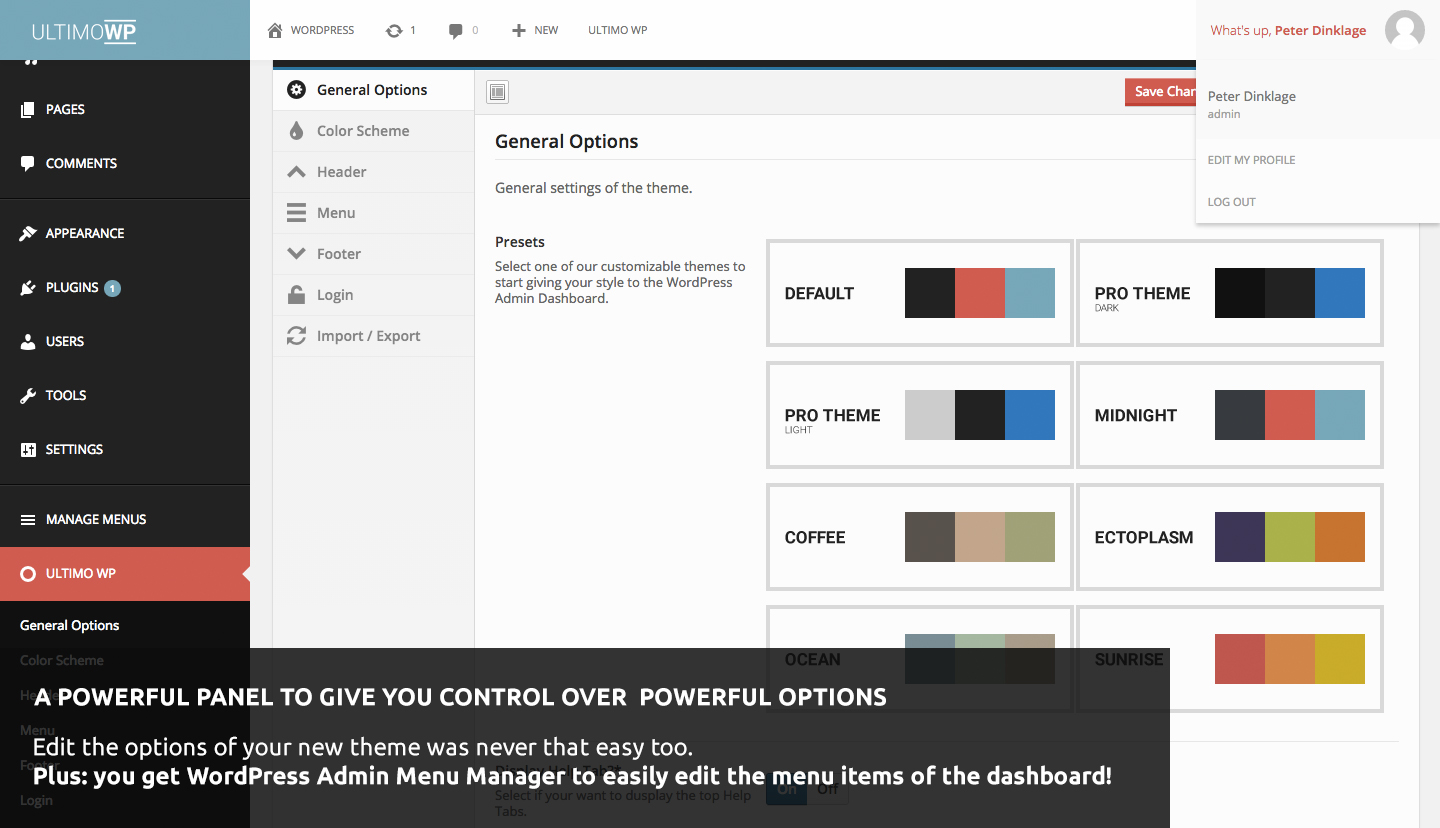Select the General Options tab

[x=373, y=90]
